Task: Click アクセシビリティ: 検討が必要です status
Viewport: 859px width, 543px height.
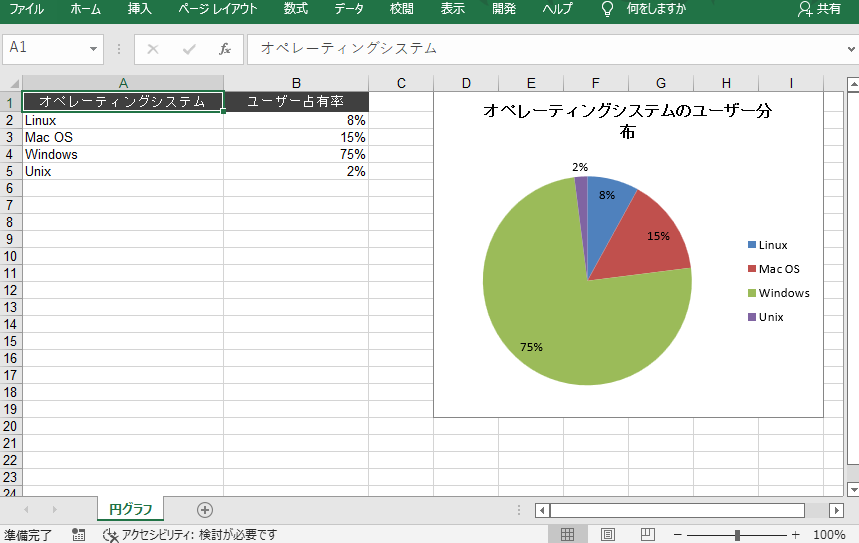Action: (190, 534)
